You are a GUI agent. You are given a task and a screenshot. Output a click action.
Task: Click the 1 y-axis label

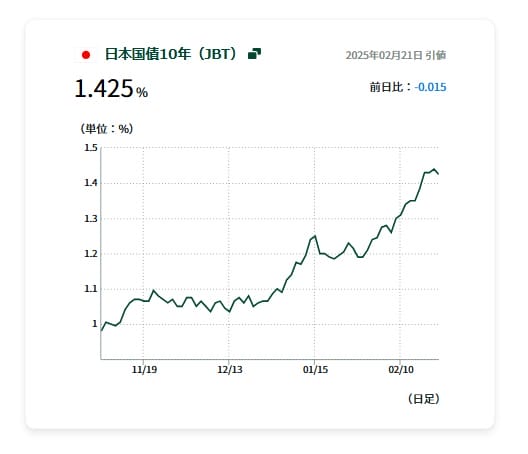click(x=95, y=324)
